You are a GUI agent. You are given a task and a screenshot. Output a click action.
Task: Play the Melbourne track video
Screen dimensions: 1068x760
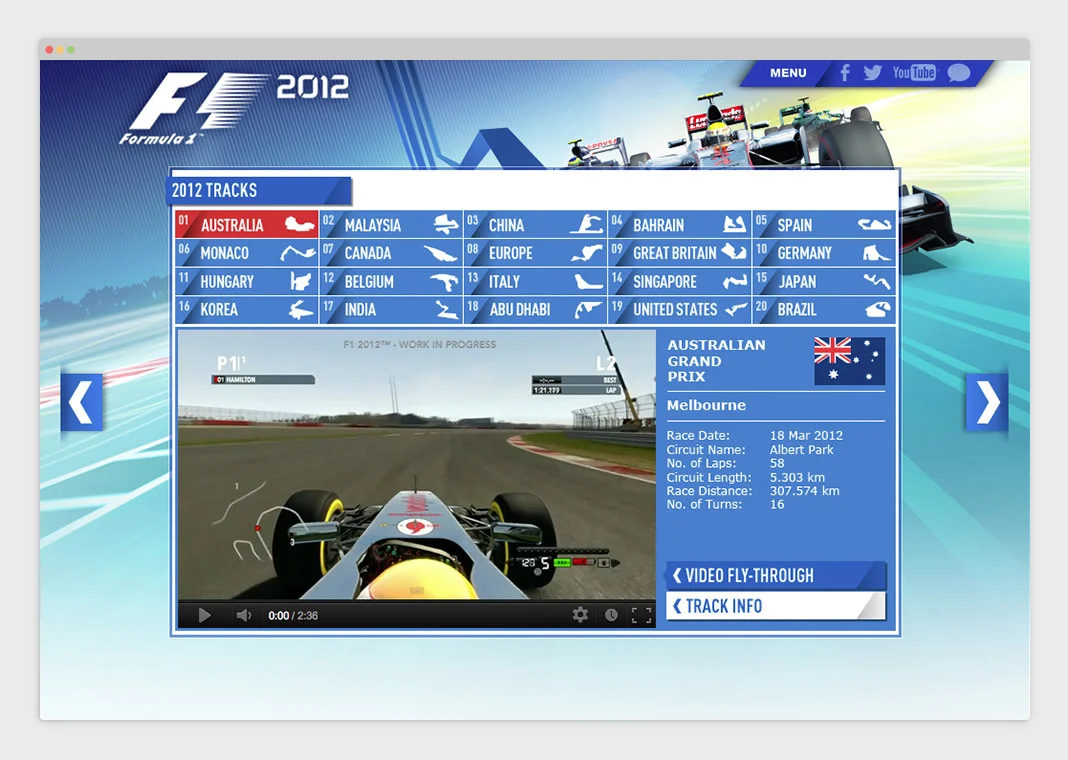point(204,616)
